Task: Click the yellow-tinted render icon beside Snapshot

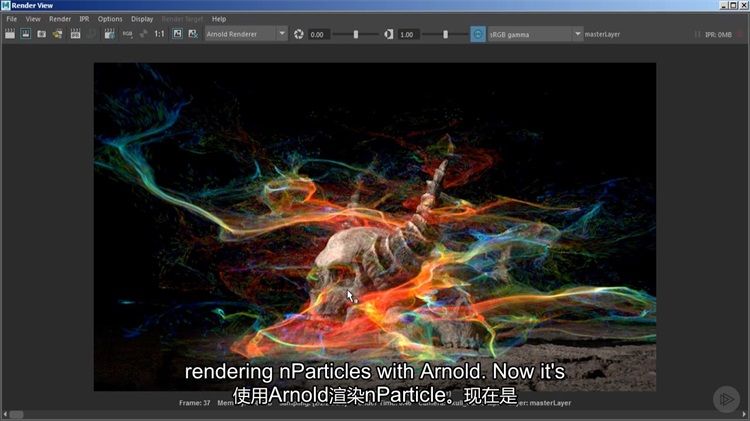Action: click(58, 34)
